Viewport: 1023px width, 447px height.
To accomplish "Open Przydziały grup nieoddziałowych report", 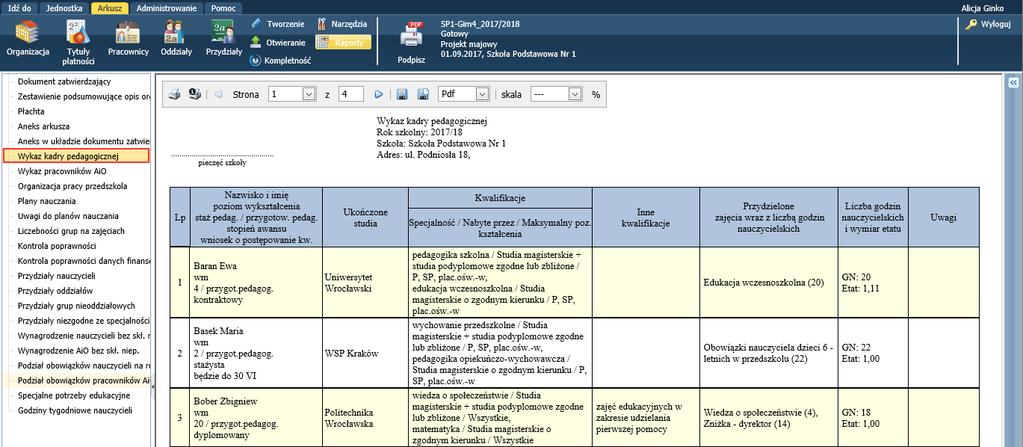I will click(76, 306).
